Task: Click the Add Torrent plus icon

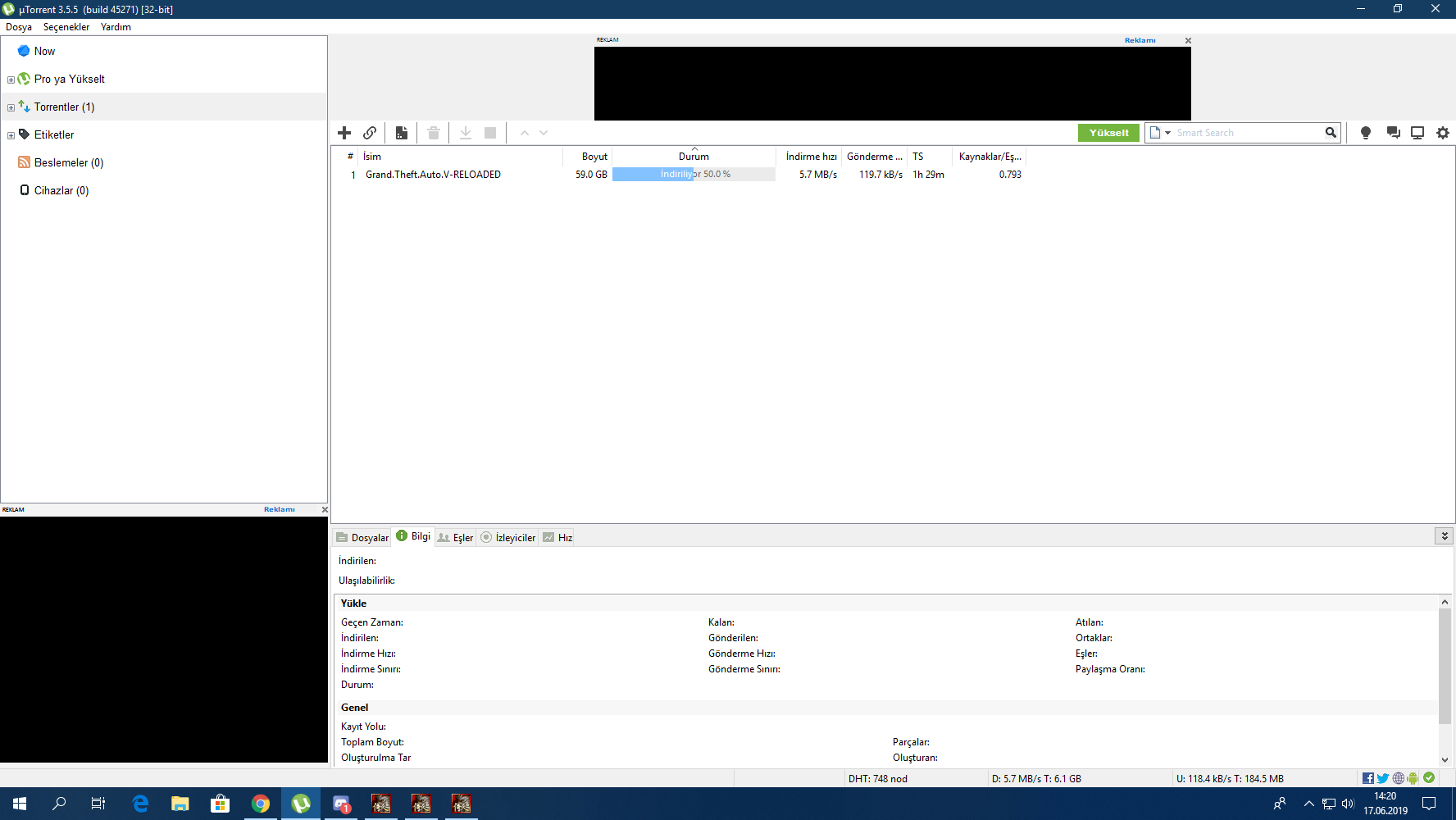Action: 344,133
